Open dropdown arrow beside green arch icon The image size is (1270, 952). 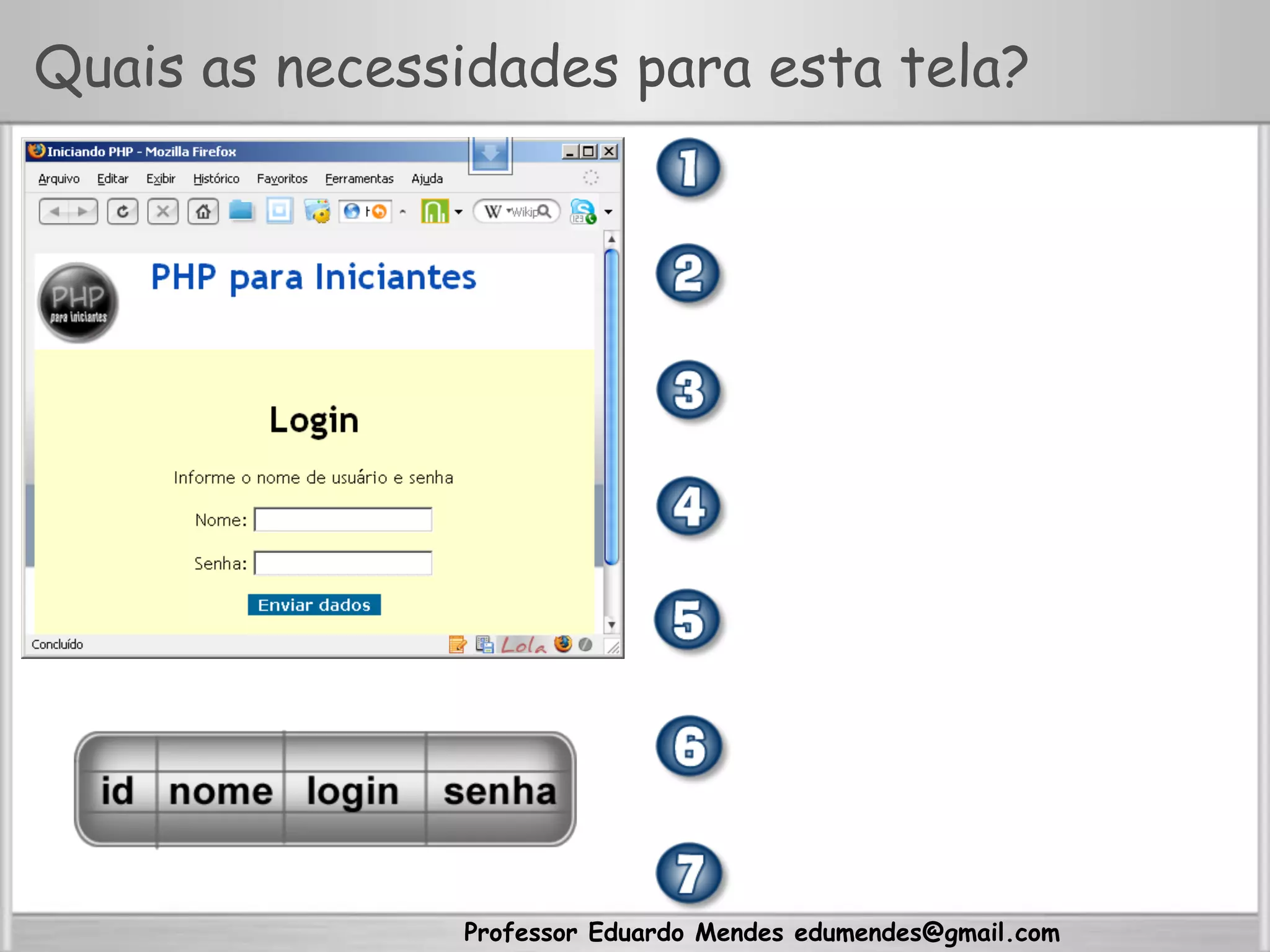[x=458, y=212]
